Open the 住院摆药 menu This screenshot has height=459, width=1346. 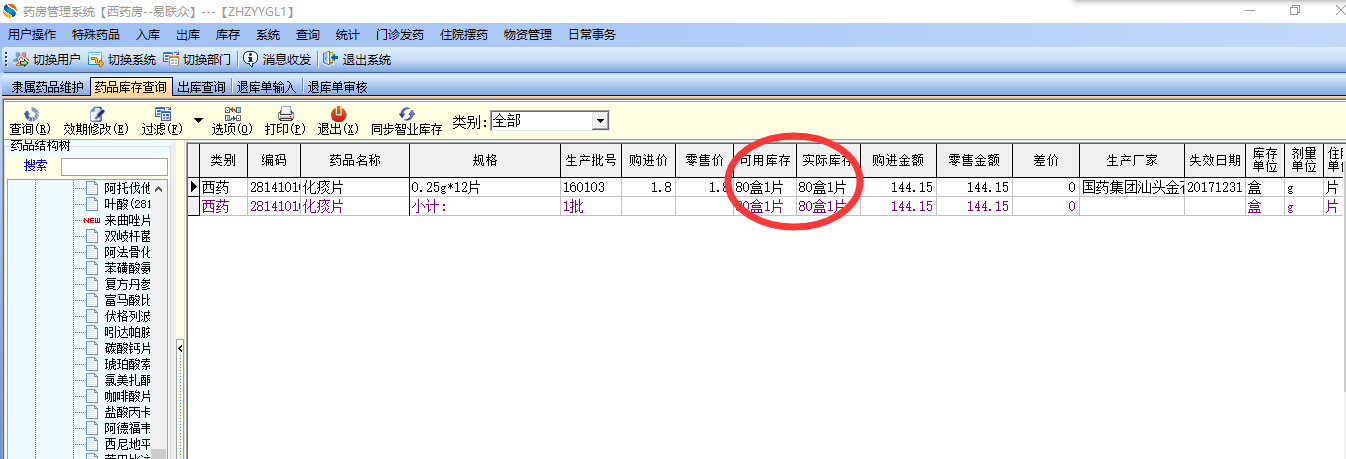tap(464, 34)
